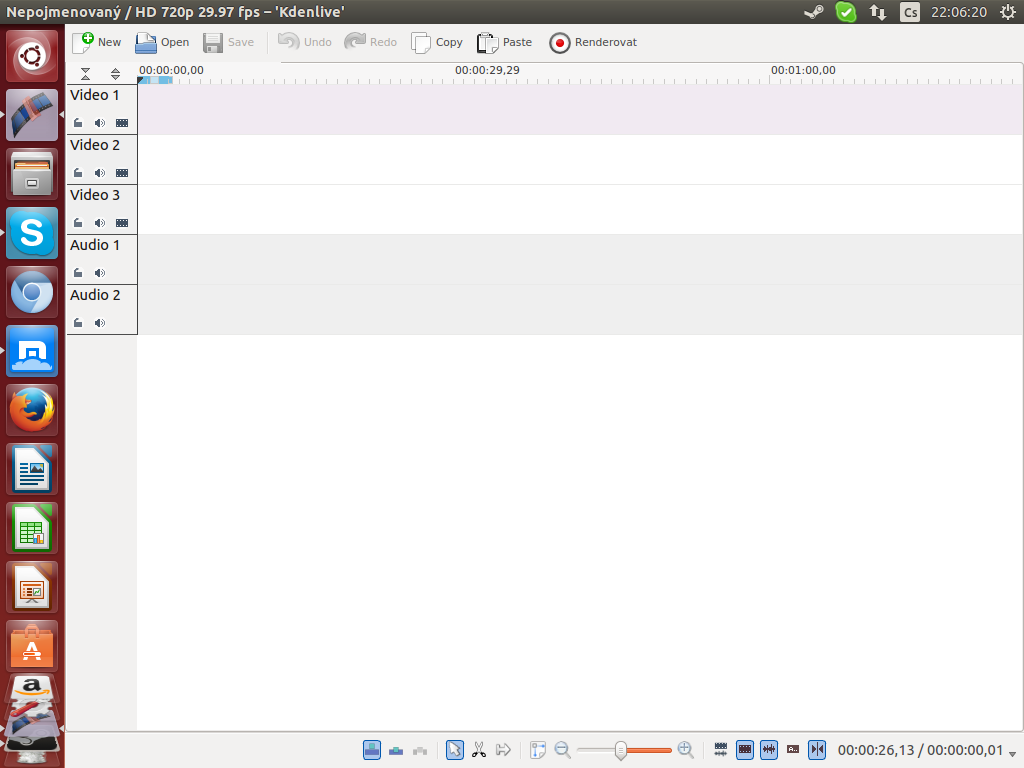The height and width of the screenshot is (768, 1024).
Task: Choose the Spacer tool
Action: point(503,749)
